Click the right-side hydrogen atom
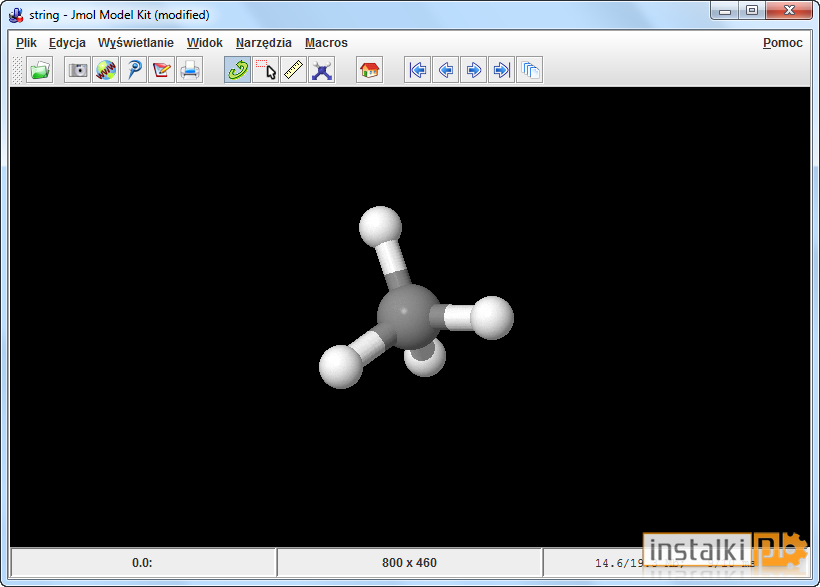 492,318
